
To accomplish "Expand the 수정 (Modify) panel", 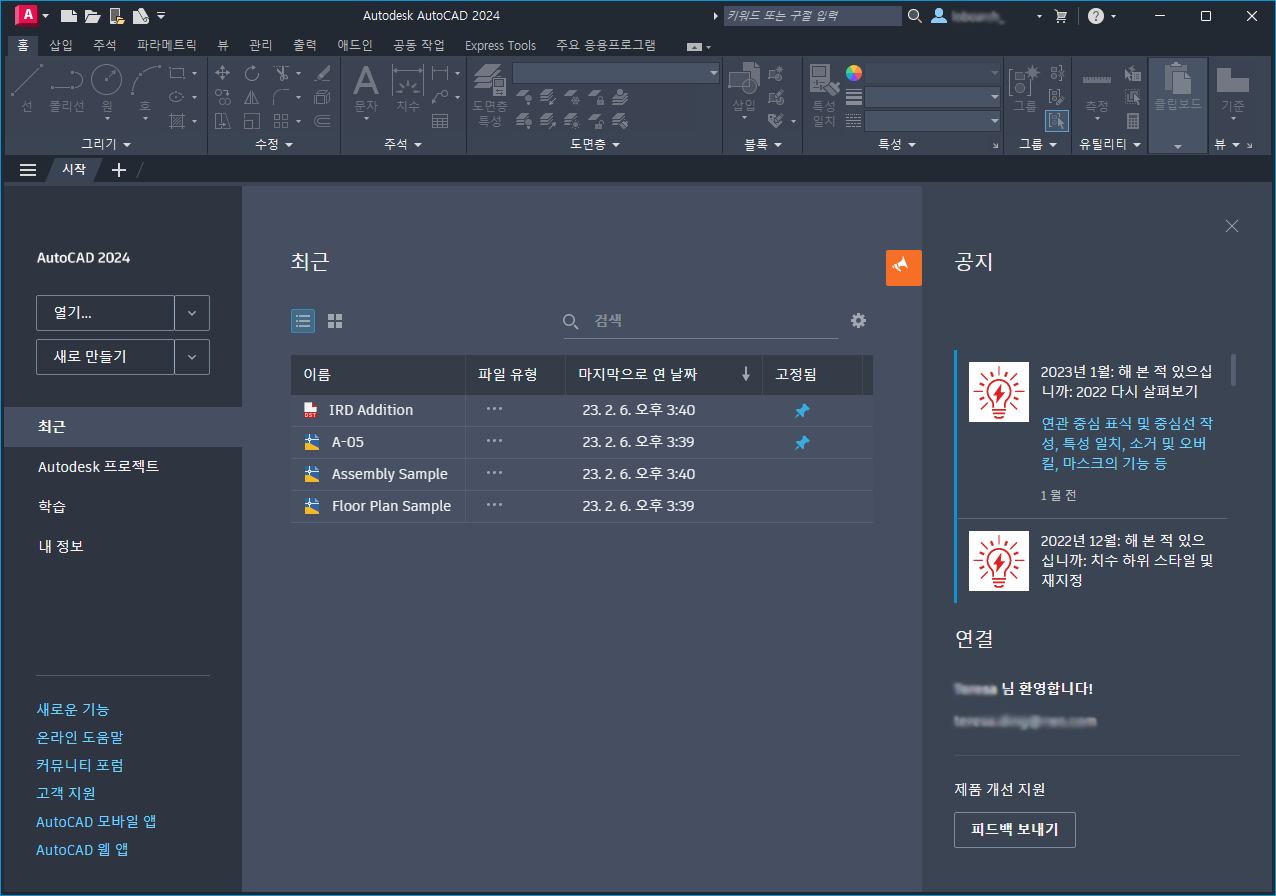I will pos(274,145).
